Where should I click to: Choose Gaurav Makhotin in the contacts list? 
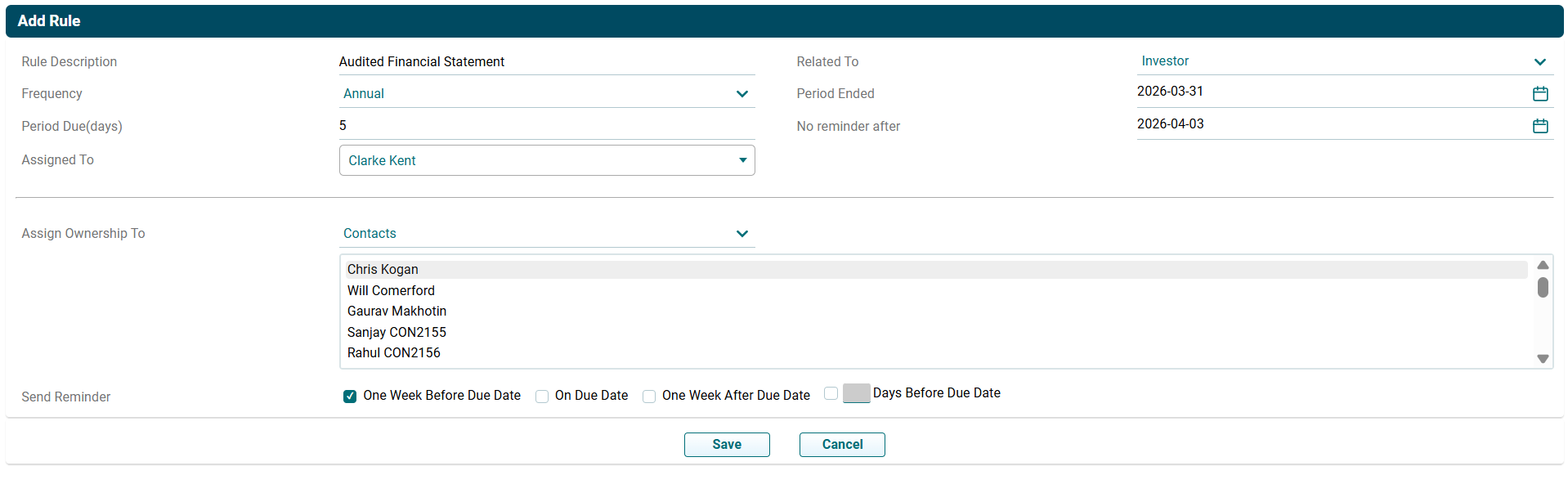[x=396, y=312]
